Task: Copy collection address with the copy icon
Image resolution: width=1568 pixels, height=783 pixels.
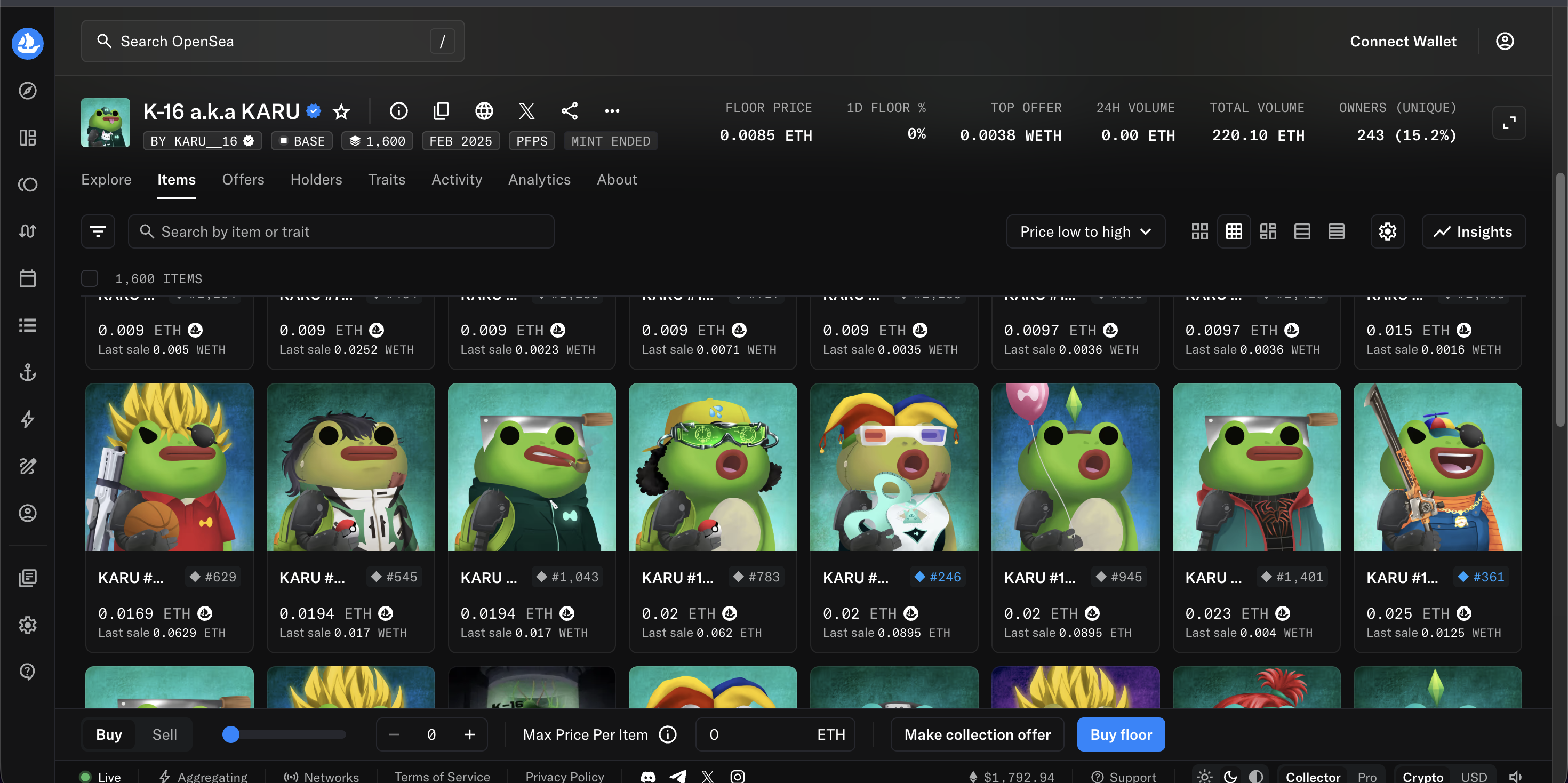Action: (x=441, y=111)
